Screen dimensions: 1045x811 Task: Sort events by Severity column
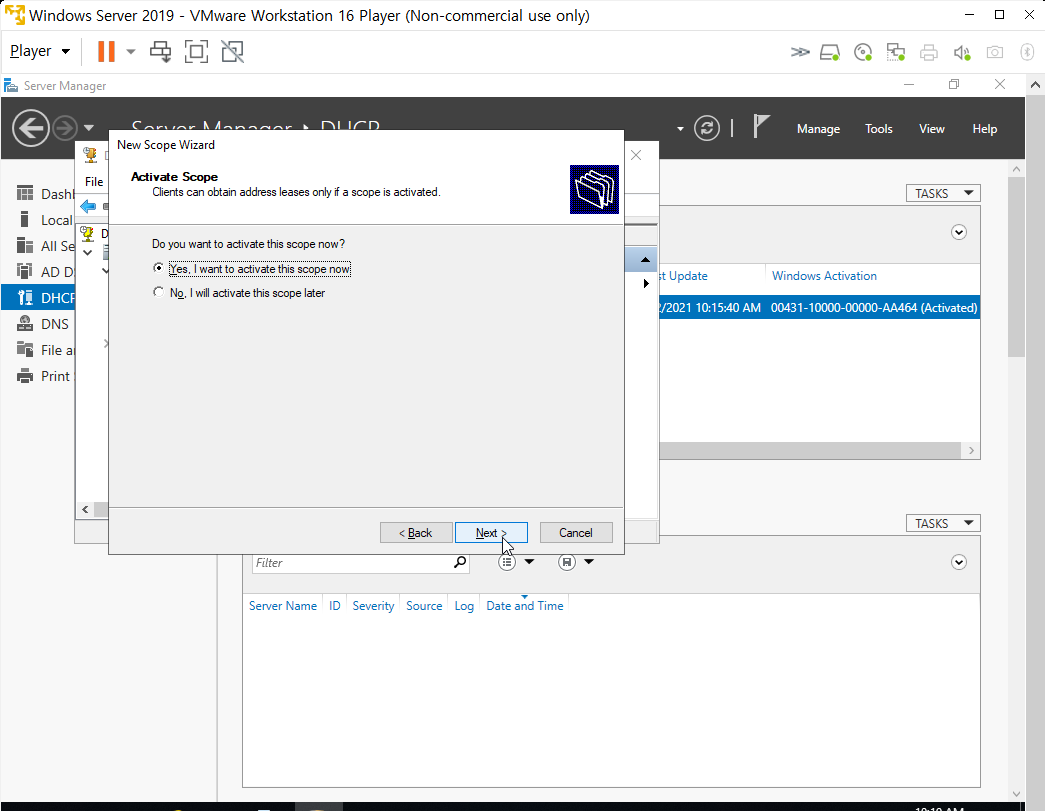(373, 606)
